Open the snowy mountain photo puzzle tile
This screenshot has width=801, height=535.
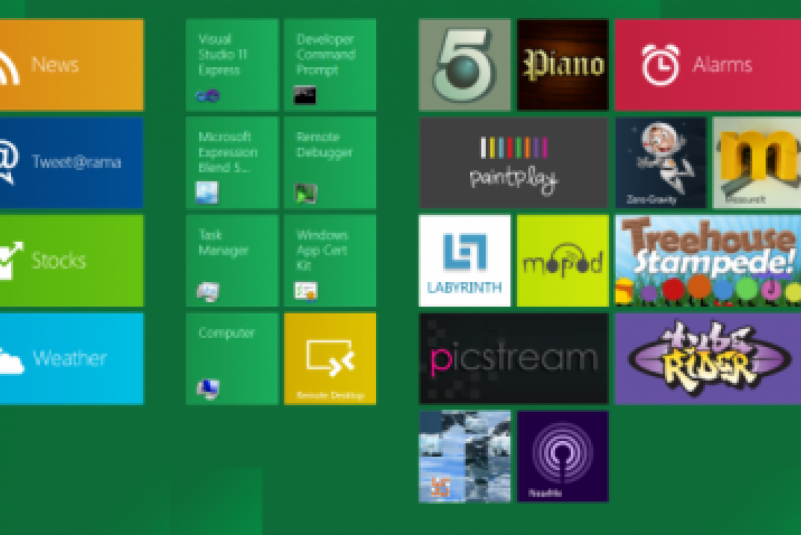(464, 456)
